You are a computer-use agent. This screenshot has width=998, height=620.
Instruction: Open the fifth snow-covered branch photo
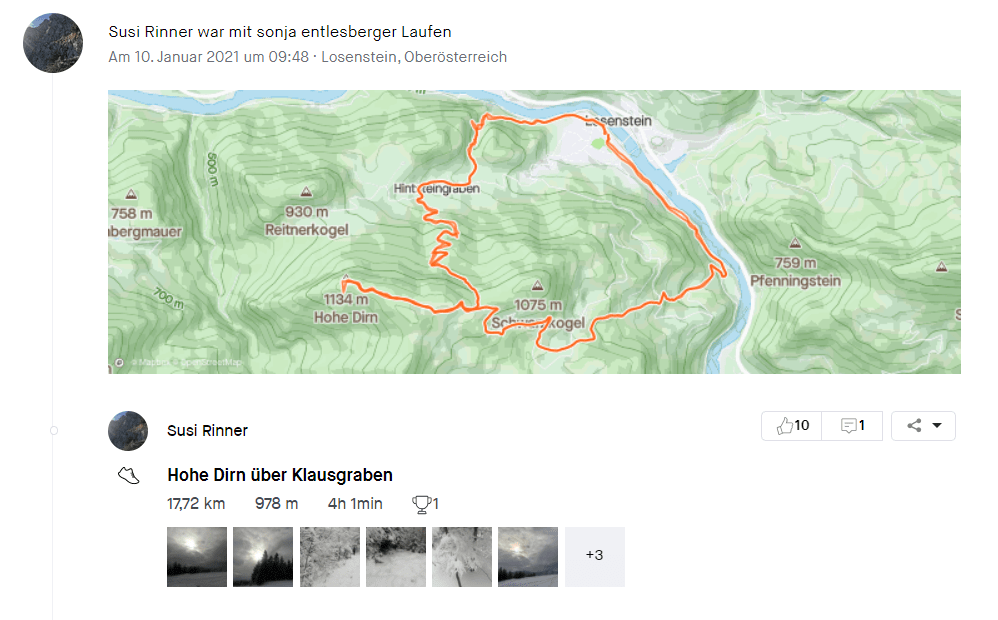point(462,556)
